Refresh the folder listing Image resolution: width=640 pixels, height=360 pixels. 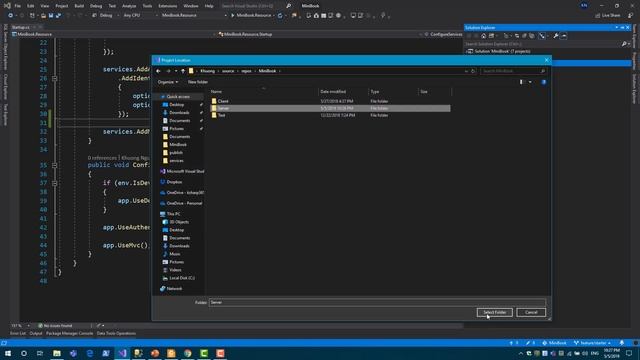(473, 71)
